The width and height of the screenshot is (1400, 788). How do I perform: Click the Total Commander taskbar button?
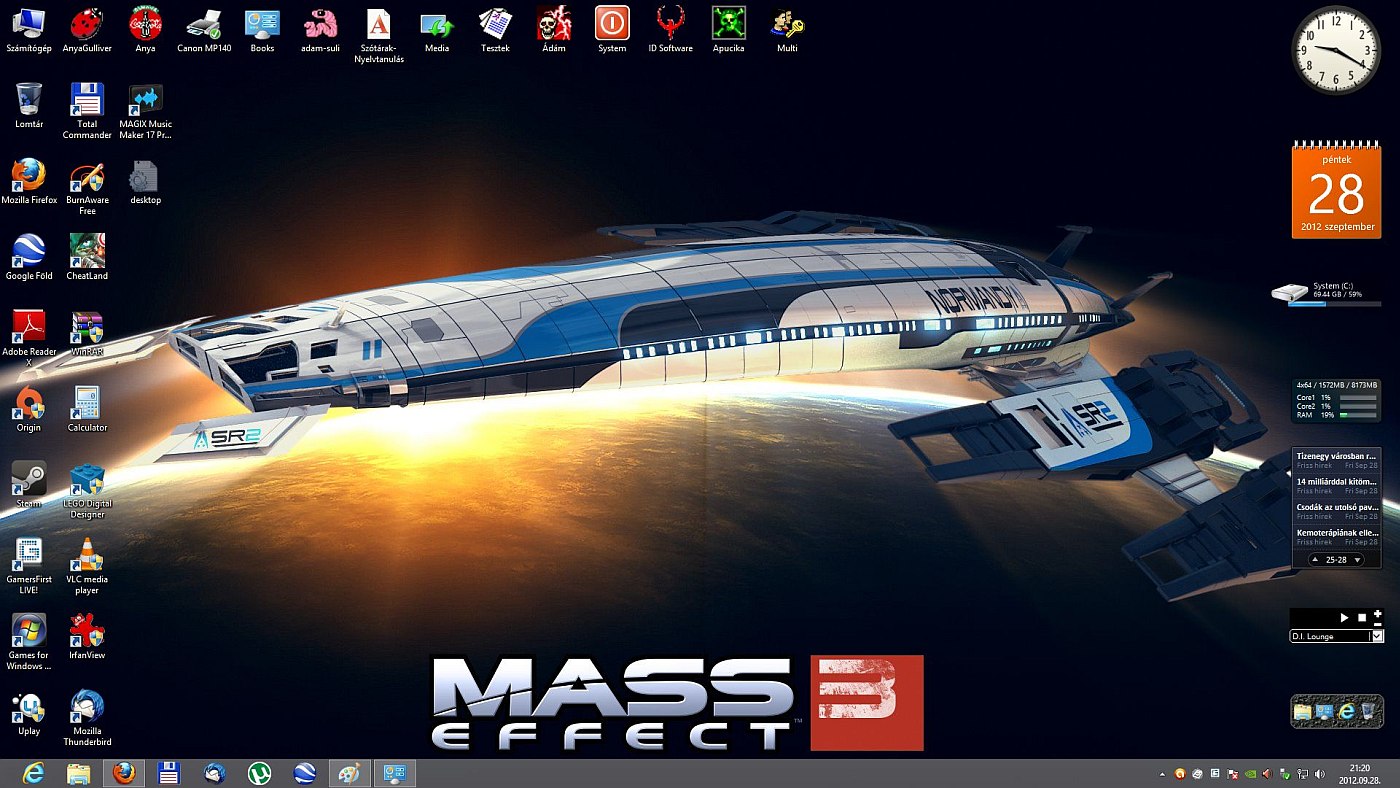(169, 773)
